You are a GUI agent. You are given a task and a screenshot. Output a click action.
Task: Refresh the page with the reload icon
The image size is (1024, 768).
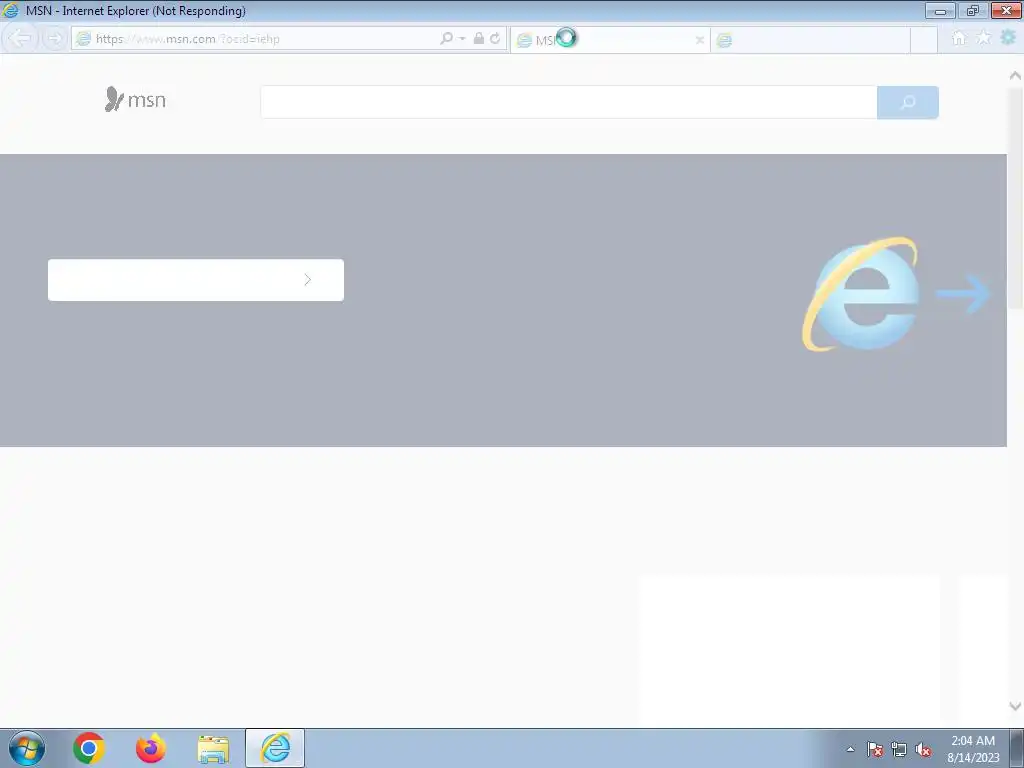point(495,39)
